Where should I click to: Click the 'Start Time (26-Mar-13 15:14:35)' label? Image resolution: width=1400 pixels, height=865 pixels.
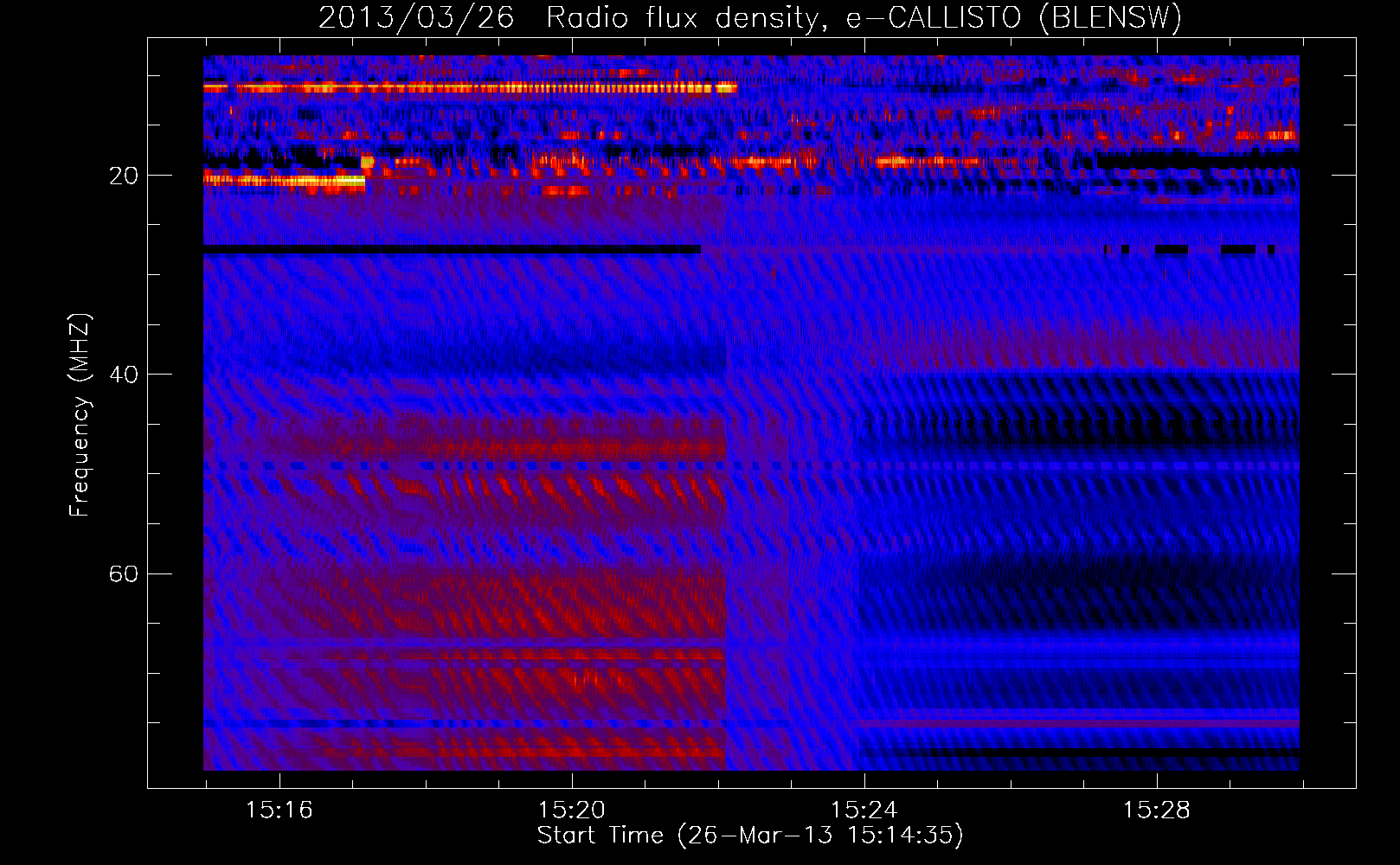click(750, 836)
